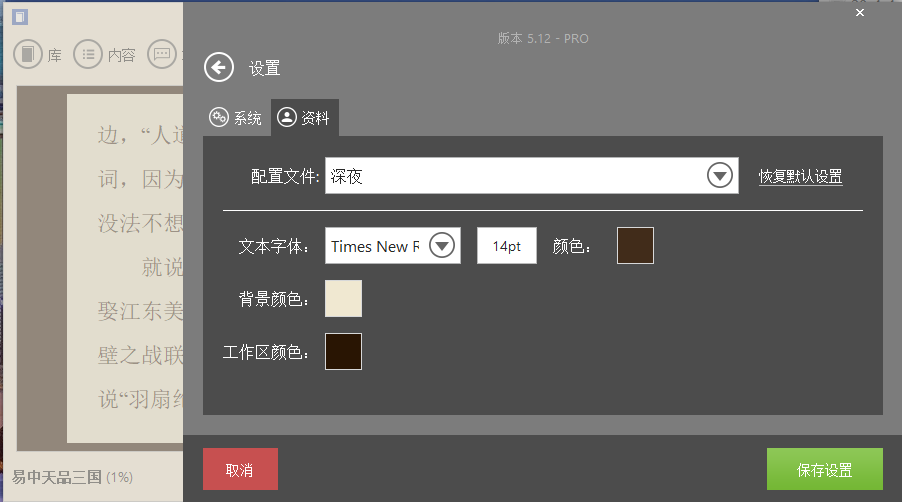This screenshot has height=502, width=902.
Task: Click the 版本 5.12 - PRO label
Action: (x=542, y=39)
